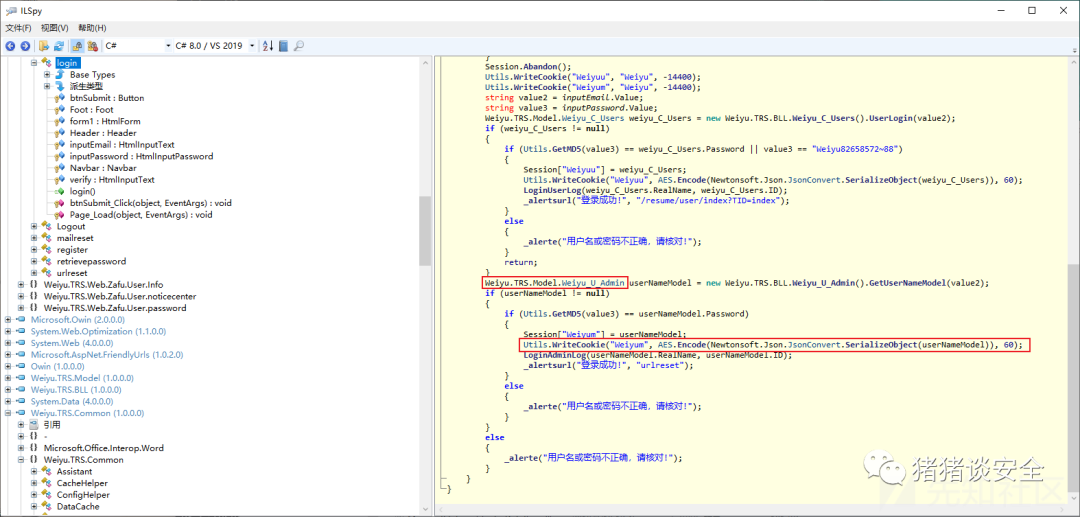Select assembly Owin (1.0.0.0)
Screen dimensions: 1080x517
click(60, 367)
